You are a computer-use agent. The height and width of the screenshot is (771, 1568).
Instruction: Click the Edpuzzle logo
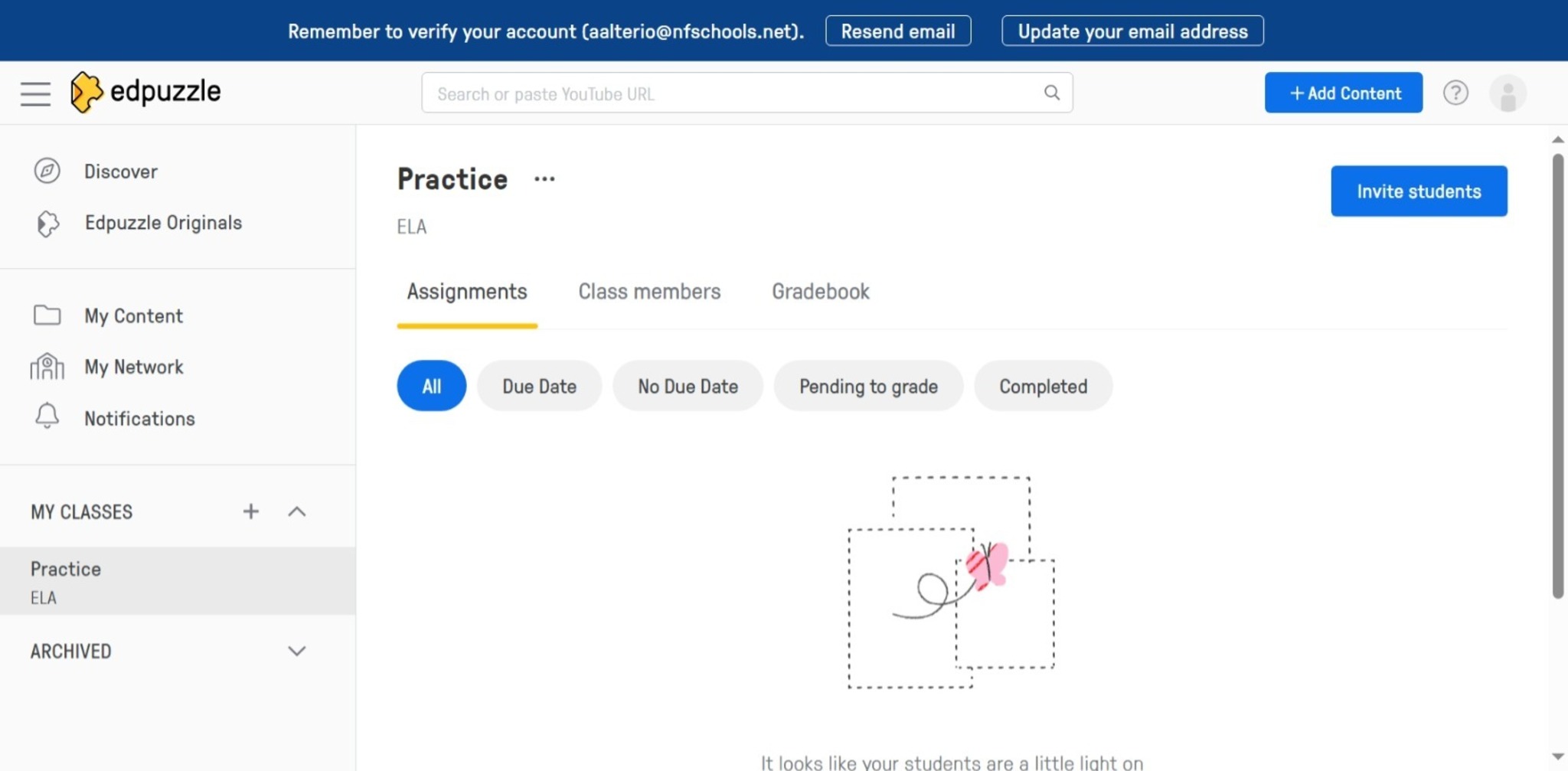145,92
